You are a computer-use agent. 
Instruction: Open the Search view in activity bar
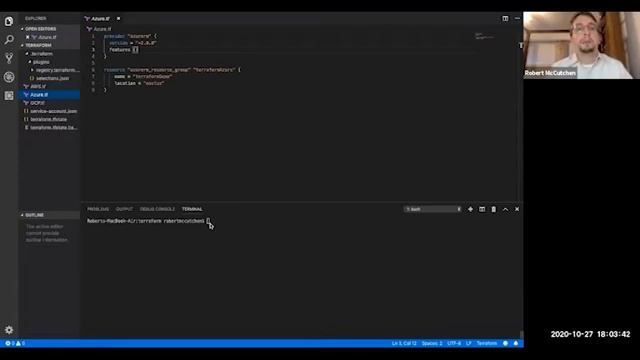click(x=9, y=40)
